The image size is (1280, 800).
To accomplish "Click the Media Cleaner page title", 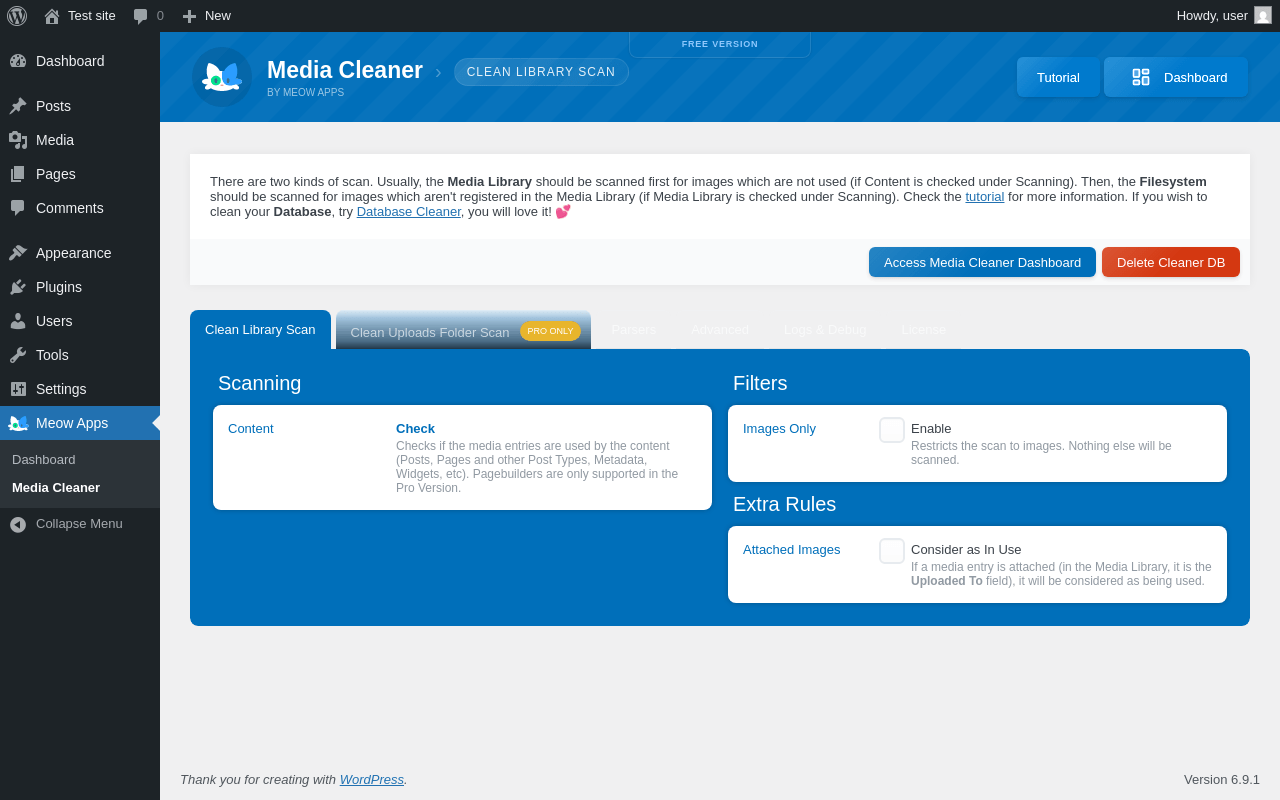I will (345, 70).
